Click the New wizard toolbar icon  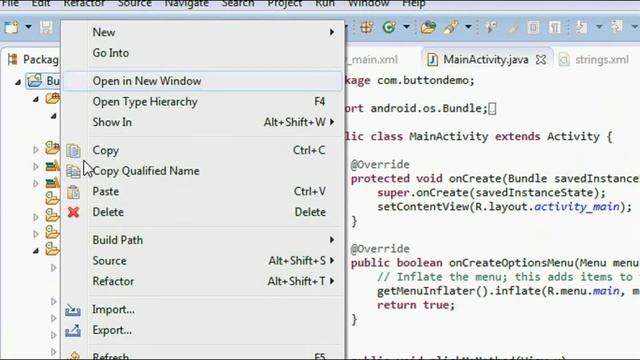(11, 27)
